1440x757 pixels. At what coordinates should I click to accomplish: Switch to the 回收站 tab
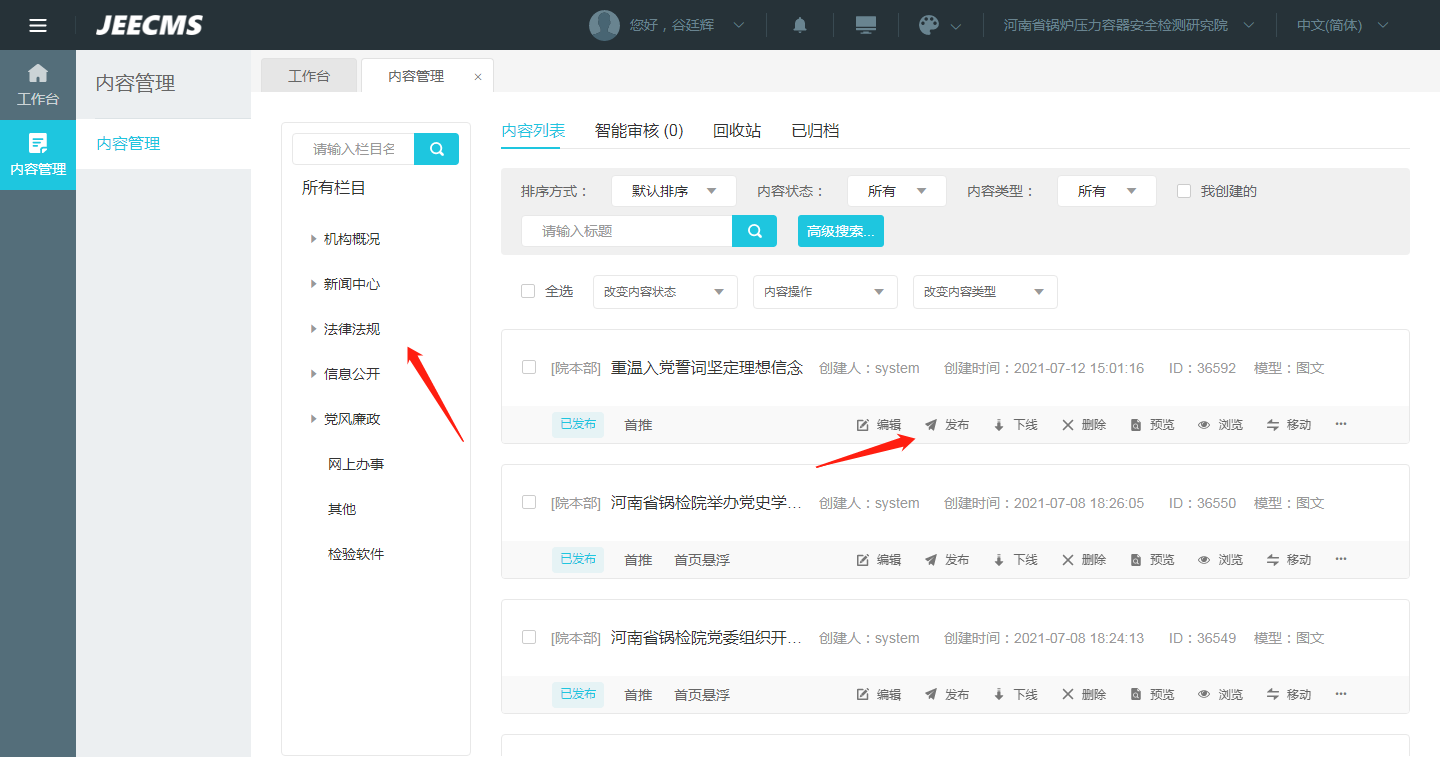point(737,131)
